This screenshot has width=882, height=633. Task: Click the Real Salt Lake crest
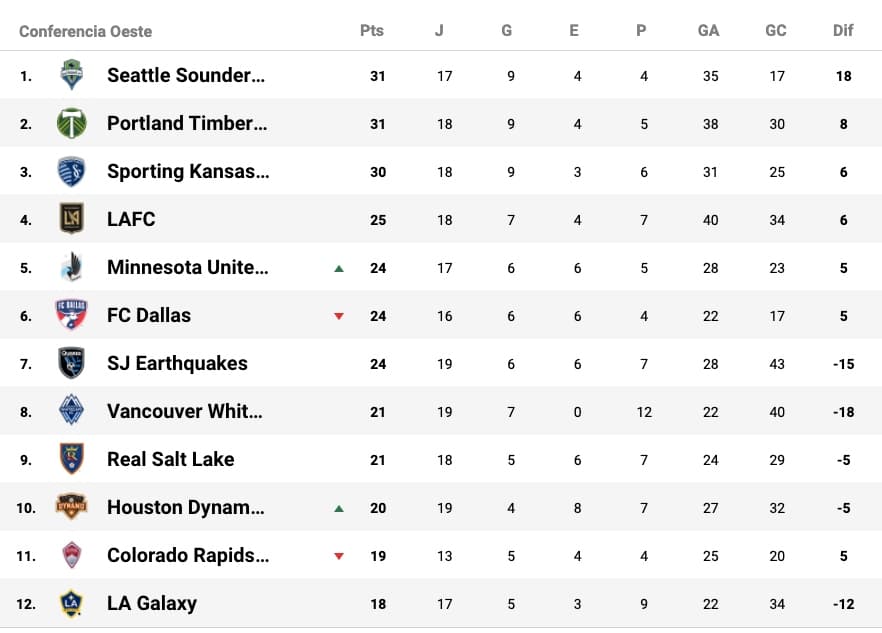point(71,459)
